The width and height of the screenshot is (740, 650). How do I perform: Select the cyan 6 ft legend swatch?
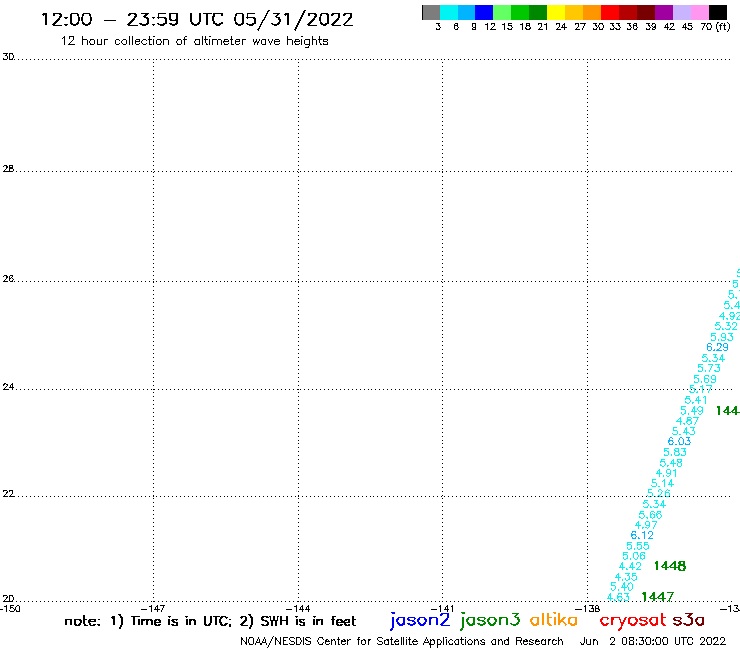point(449,13)
